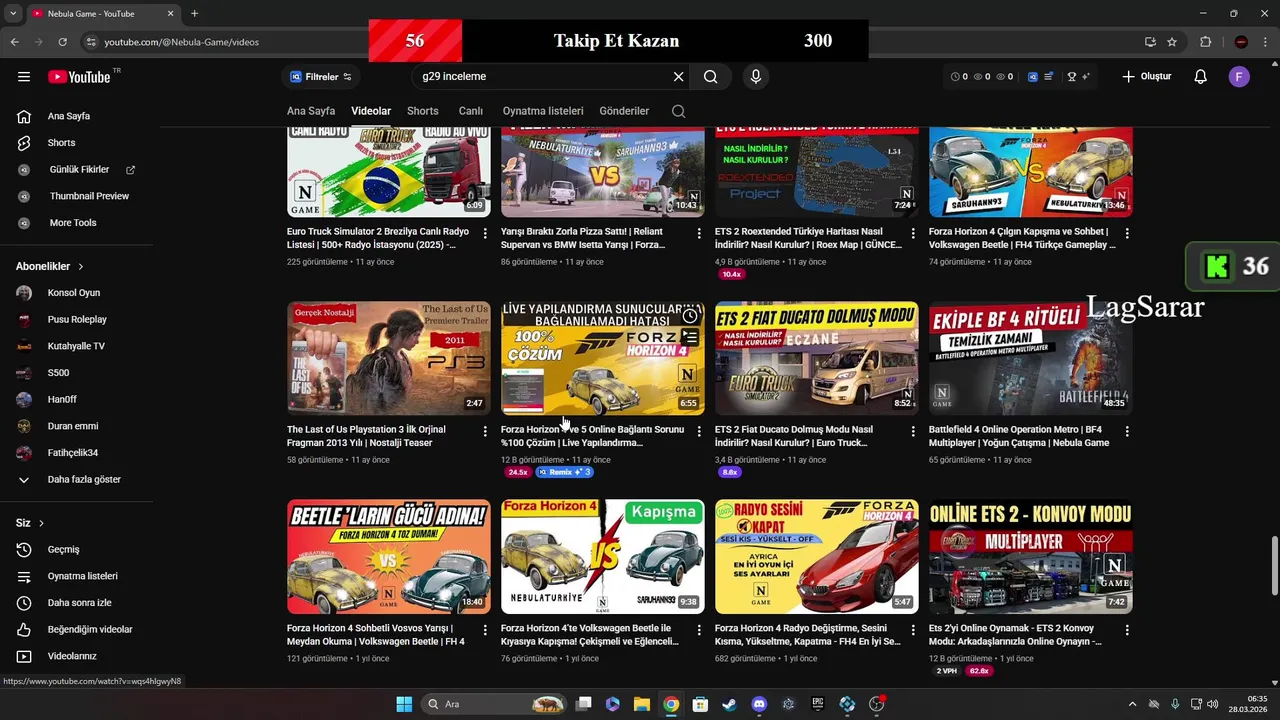Add Forza bağlantı sorunu video to queue
This screenshot has width=1280, height=720.
690,338
